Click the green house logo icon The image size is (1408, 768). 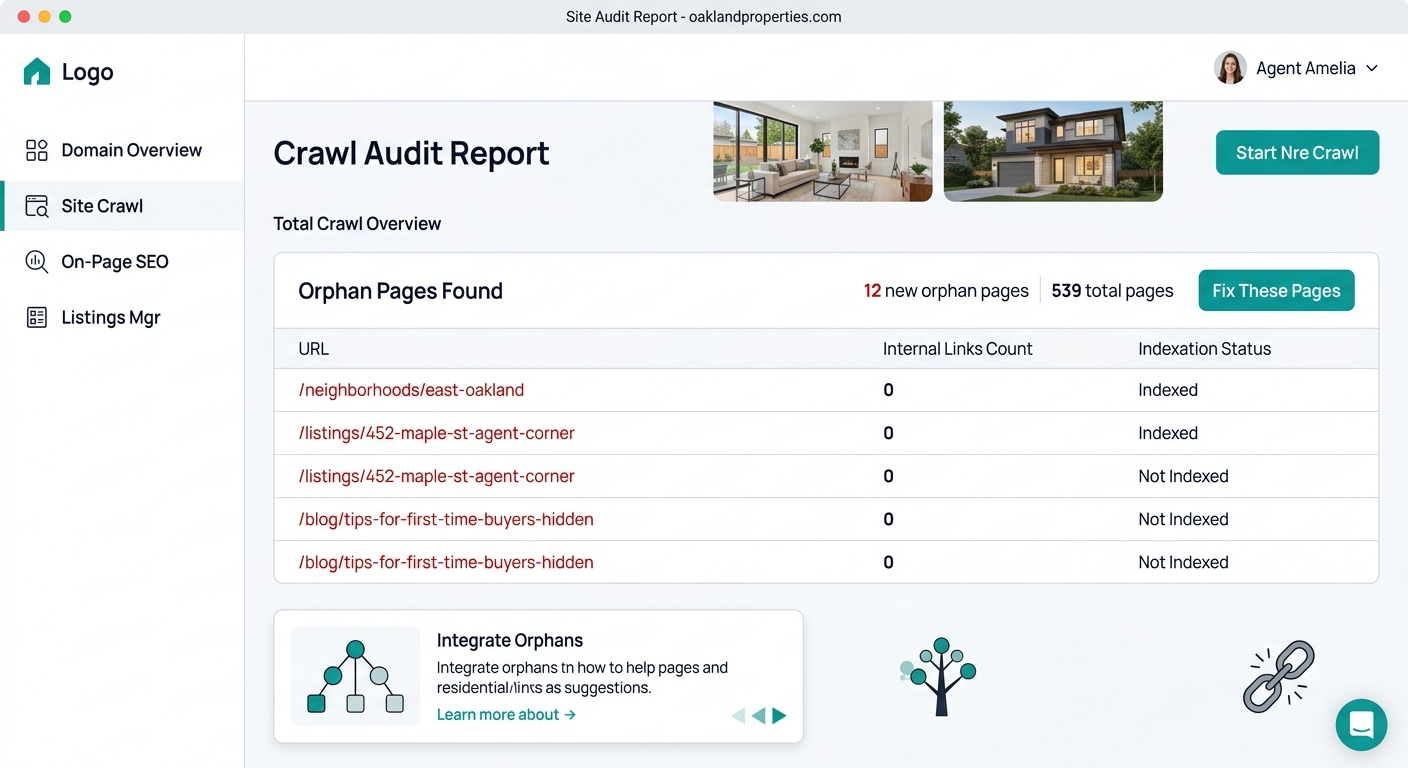[x=37, y=72]
